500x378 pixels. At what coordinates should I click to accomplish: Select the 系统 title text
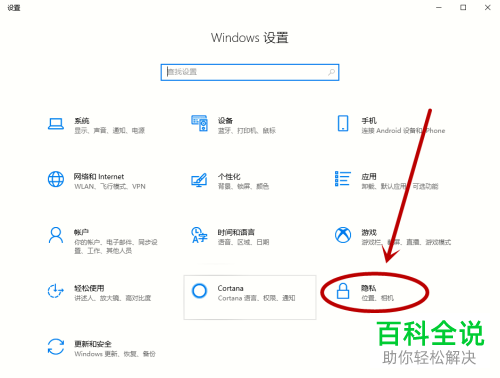point(82,121)
